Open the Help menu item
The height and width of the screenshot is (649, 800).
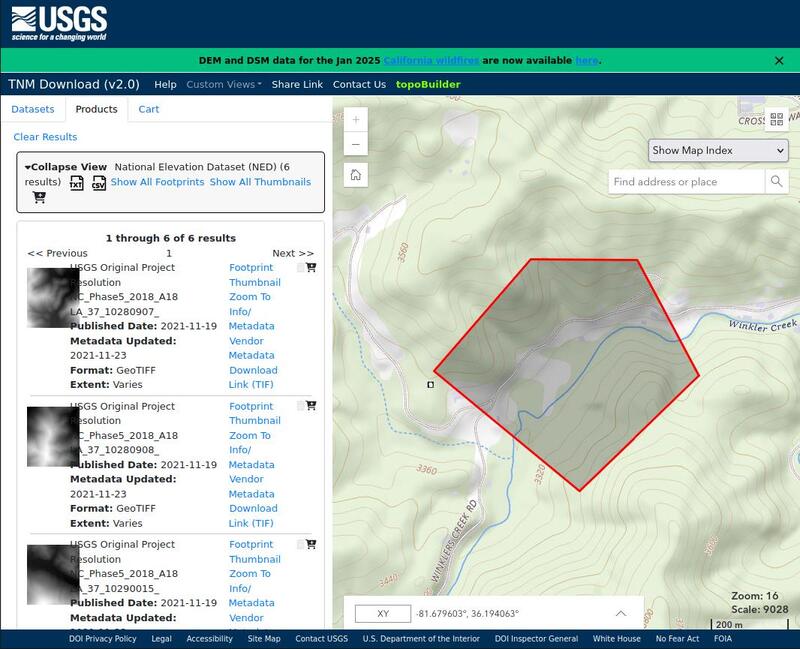pyautogui.click(x=165, y=85)
